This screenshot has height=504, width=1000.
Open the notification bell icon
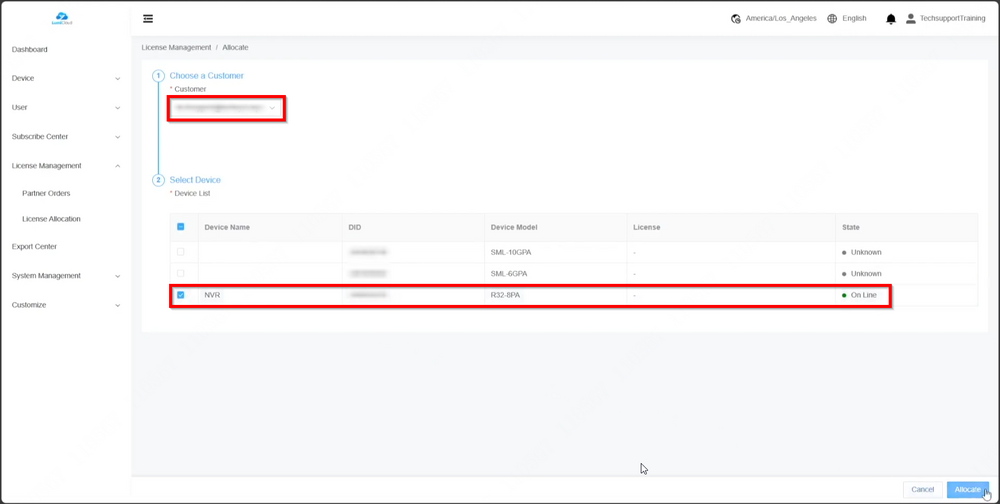click(x=891, y=19)
